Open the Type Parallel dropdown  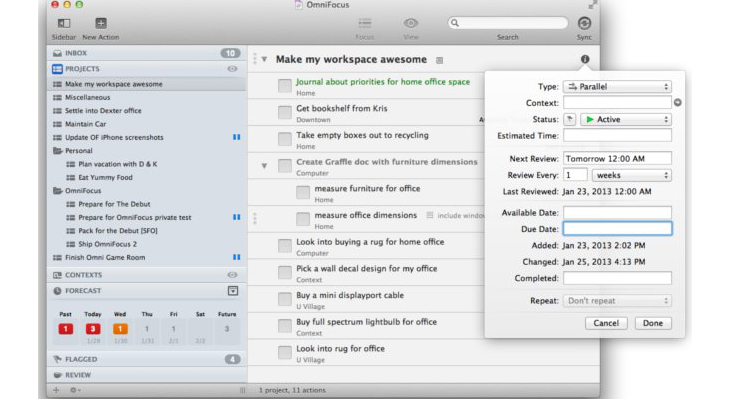coord(617,87)
